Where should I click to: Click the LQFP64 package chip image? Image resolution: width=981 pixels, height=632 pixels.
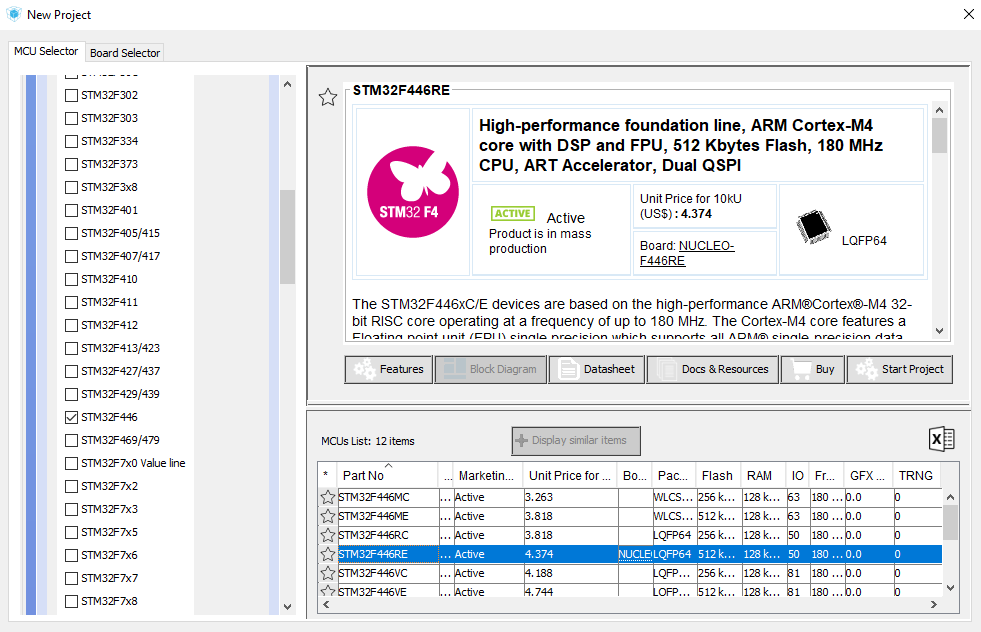[813, 227]
